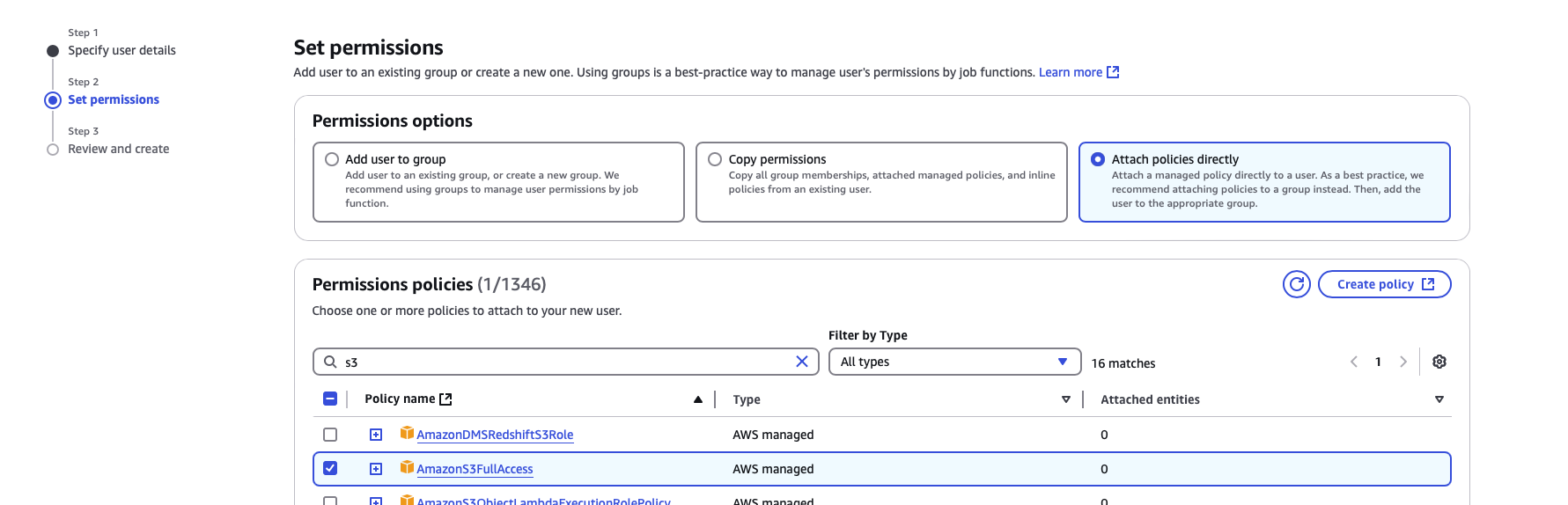Viewport: 1568px width, 505px height.
Task: Click the 16 matches text
Action: pyautogui.click(x=1123, y=363)
